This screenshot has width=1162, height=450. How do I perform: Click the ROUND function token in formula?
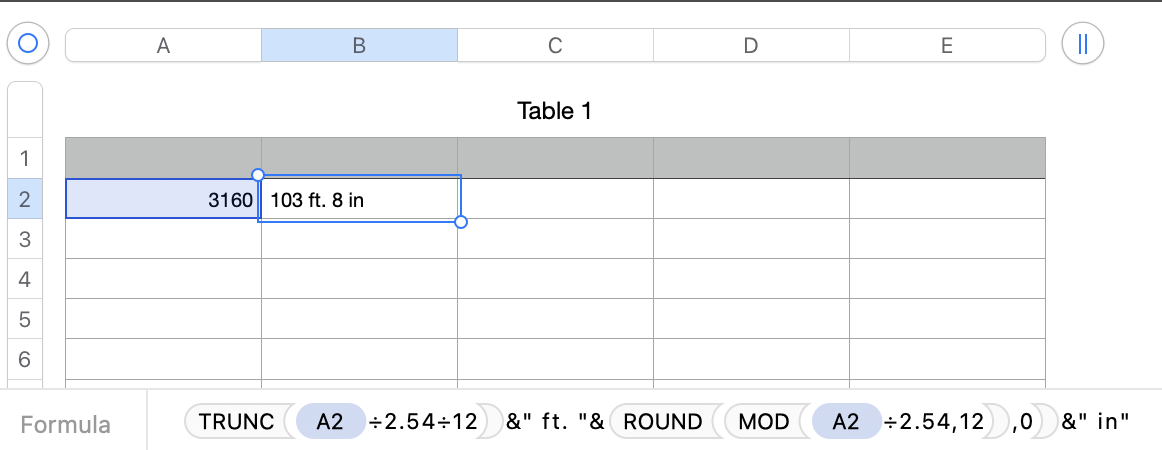[662, 422]
